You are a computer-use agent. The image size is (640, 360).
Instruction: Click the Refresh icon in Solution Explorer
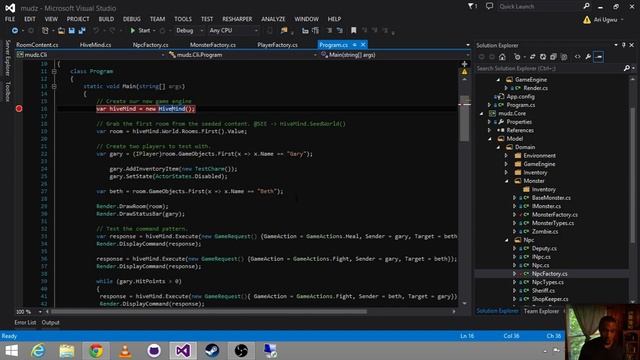[x=543, y=57]
